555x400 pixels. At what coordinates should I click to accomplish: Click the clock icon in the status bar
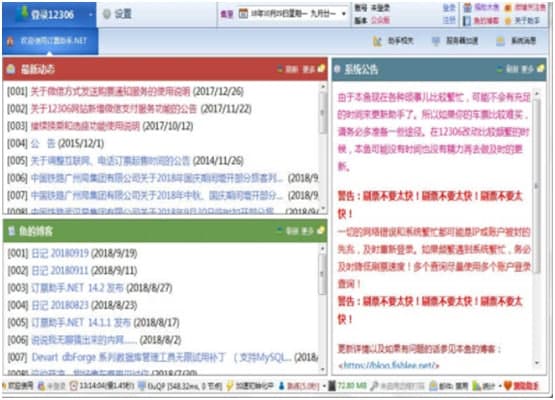[x=74, y=385]
